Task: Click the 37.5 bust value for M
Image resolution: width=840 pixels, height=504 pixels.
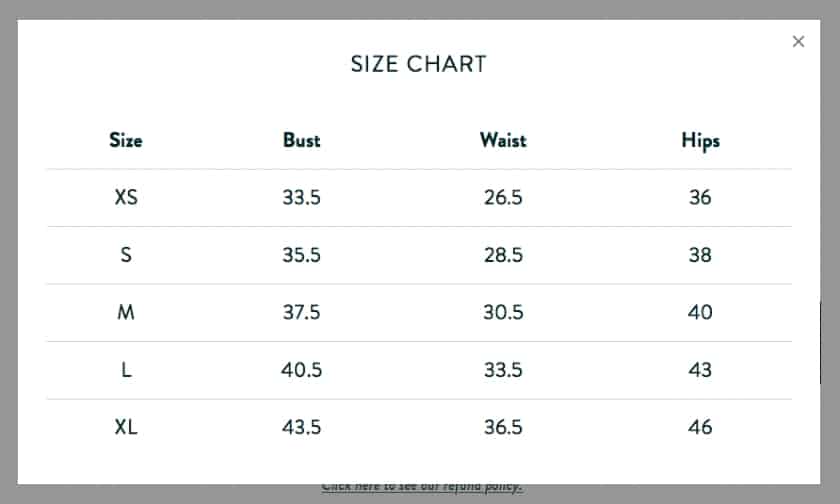Action: point(302,312)
